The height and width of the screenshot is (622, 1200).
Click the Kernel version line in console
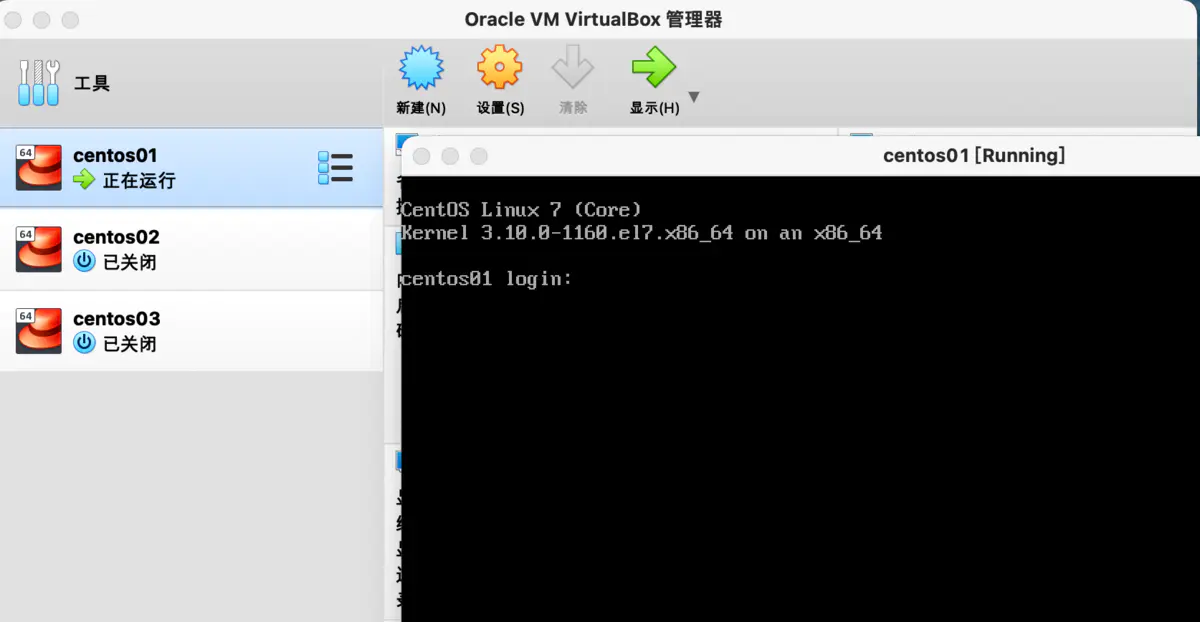click(641, 233)
